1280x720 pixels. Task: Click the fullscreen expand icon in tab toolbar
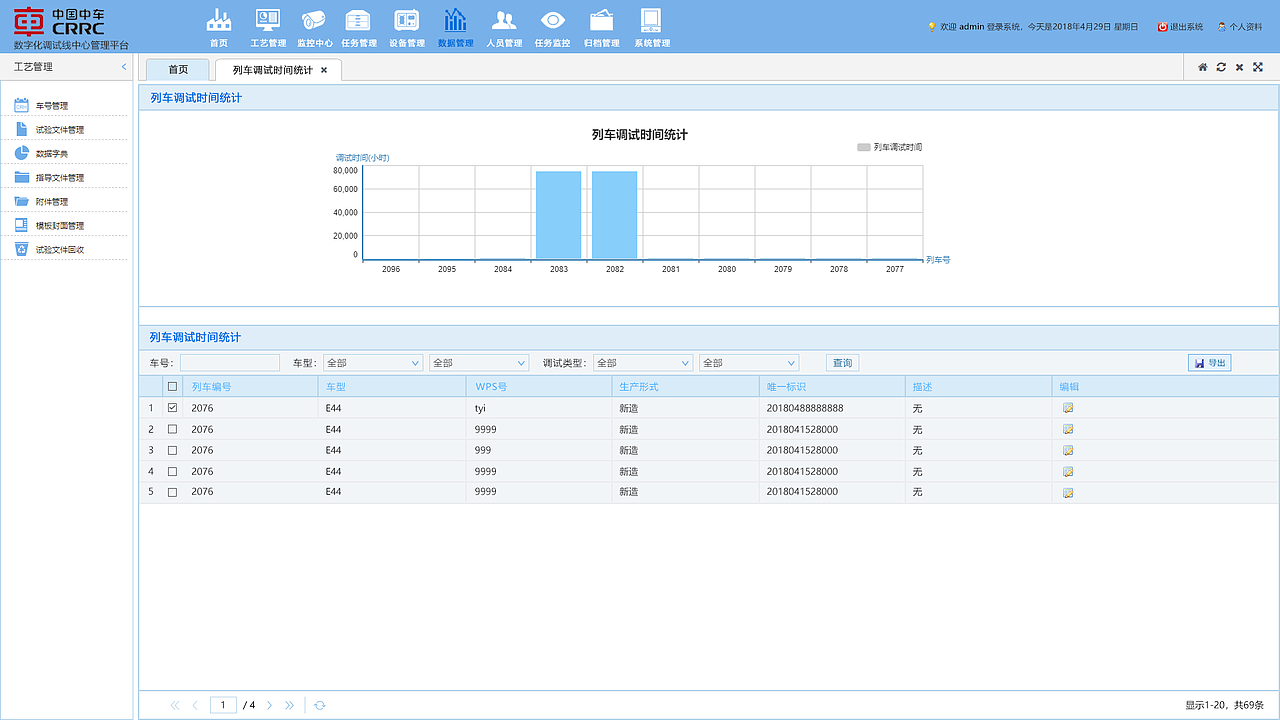point(1258,67)
